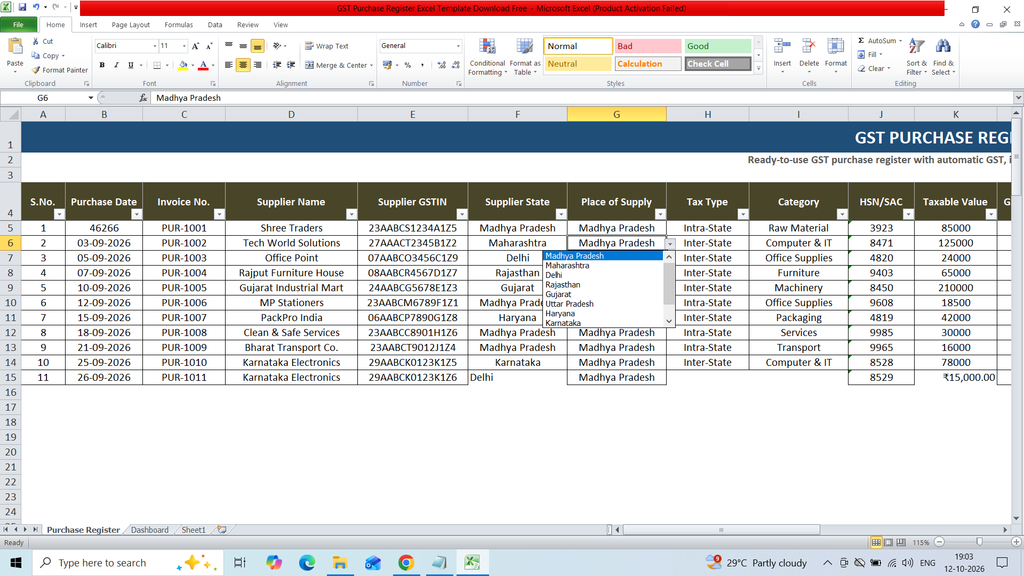Screen dimensions: 1024x576
Task: Open Conditional Formatting menu
Action: click(487, 57)
